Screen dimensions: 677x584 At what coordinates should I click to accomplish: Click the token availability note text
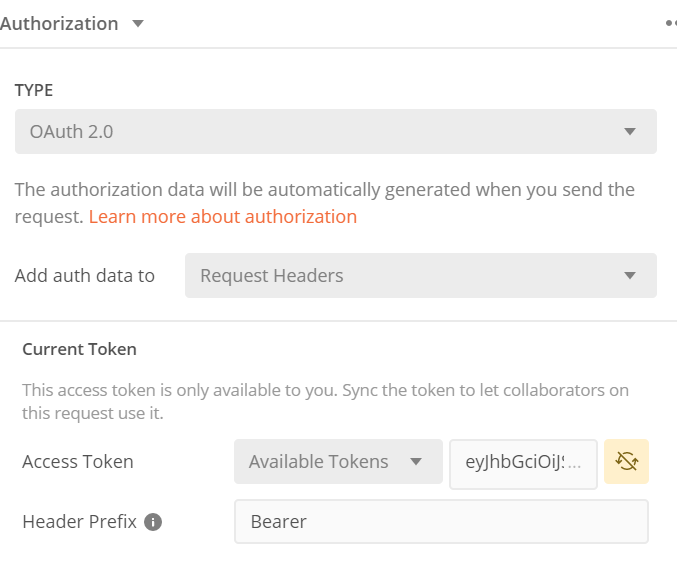pos(326,401)
